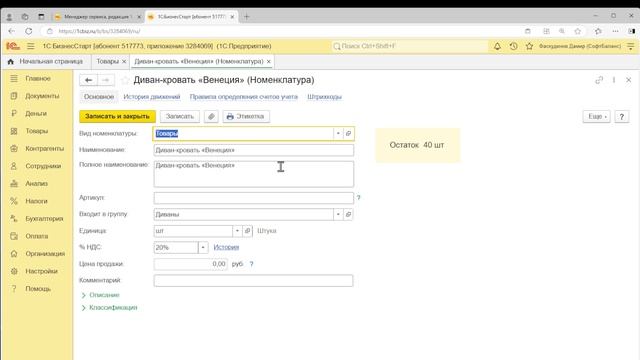The width and height of the screenshot is (640, 360).
Task: Open the Деньги section
Action: 37,113
